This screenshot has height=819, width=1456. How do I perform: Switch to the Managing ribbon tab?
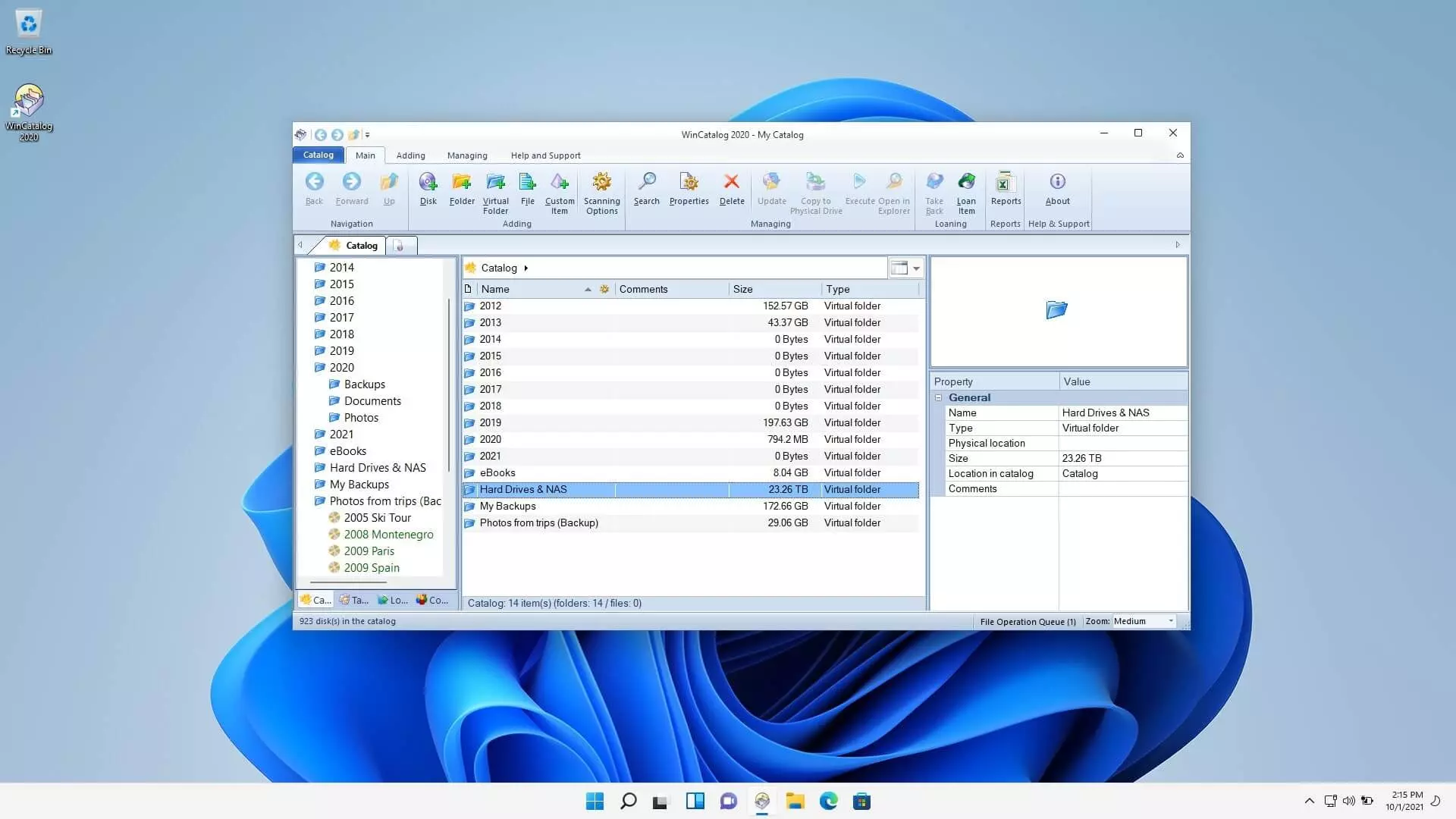click(467, 155)
